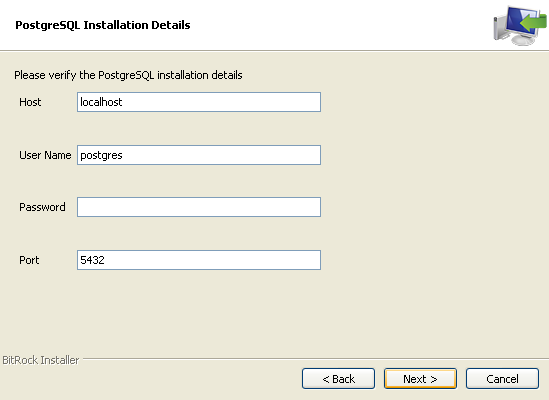Click the Port label
The height and width of the screenshot is (400, 549).
click(x=29, y=260)
